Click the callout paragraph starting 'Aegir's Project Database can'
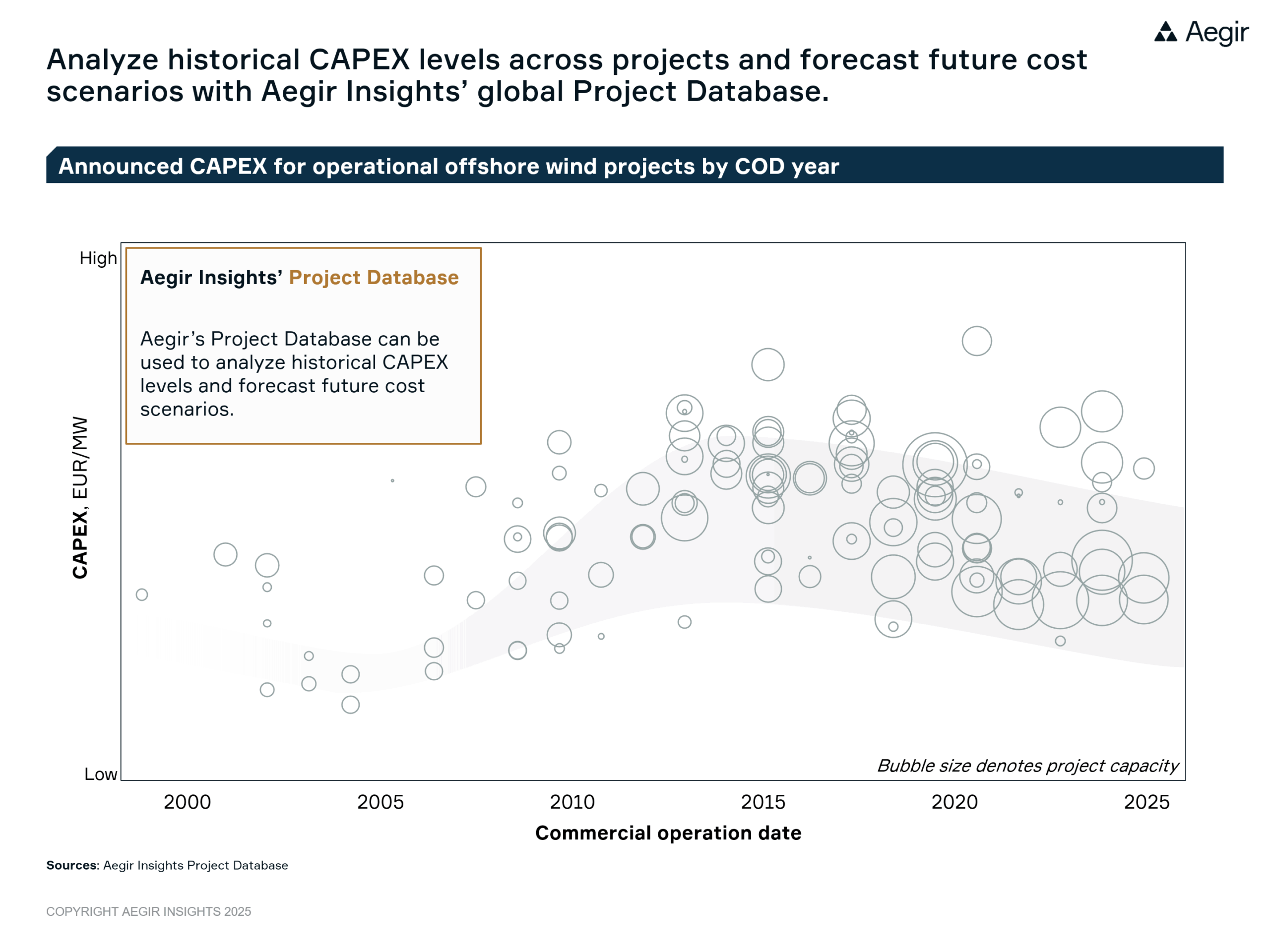The height and width of the screenshot is (952, 1270). [294, 373]
